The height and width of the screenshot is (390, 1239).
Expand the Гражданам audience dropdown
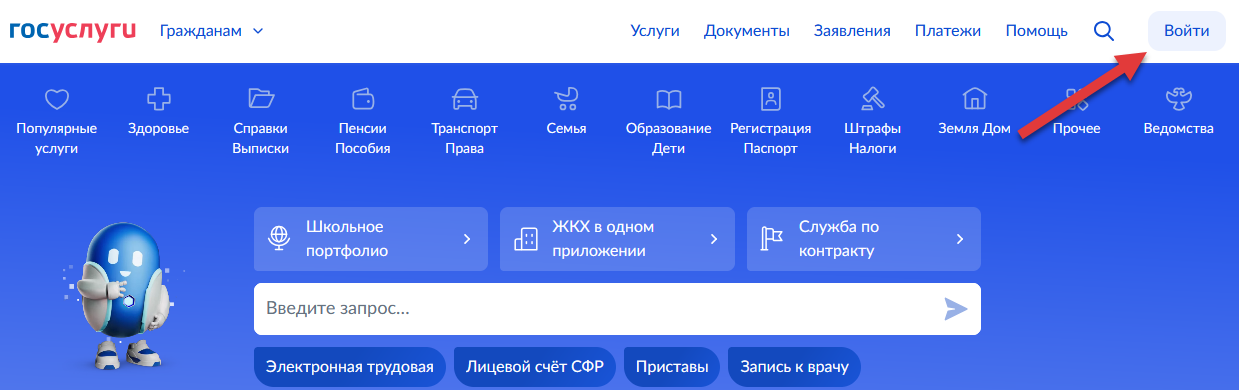(211, 31)
